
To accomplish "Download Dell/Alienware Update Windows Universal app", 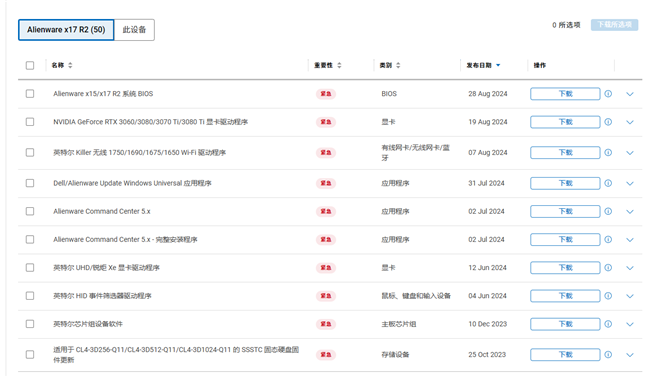I will point(565,183).
